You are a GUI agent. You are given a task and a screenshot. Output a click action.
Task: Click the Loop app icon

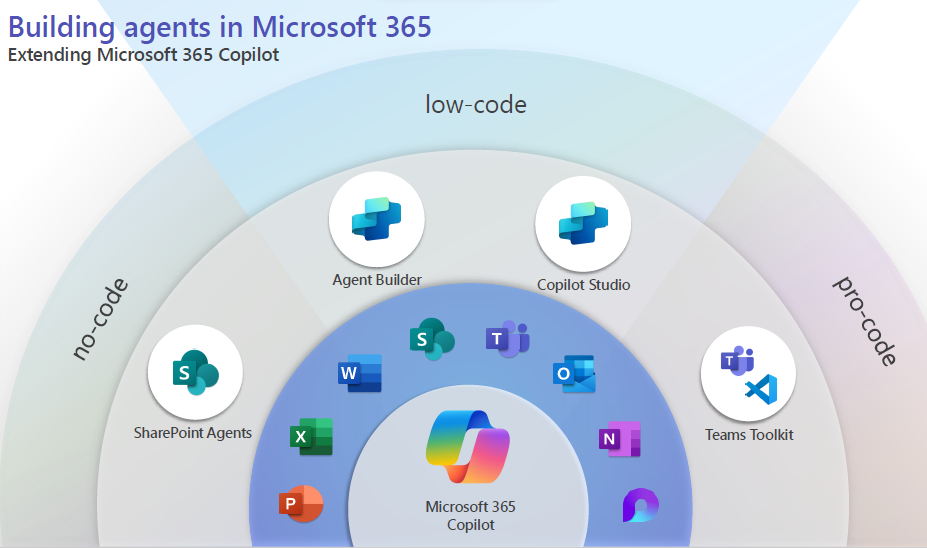640,505
